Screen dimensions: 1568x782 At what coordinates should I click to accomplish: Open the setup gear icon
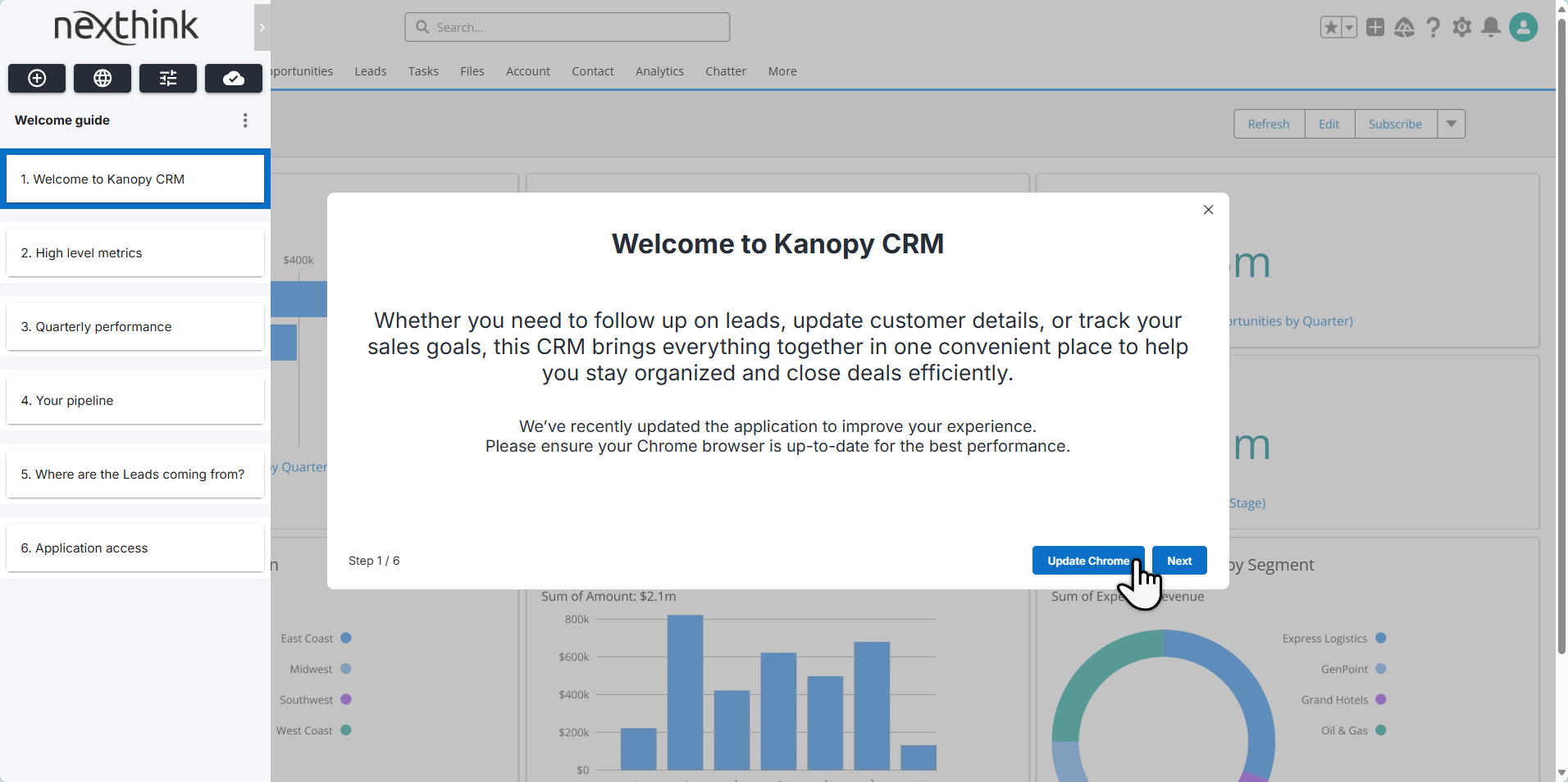coord(1461,27)
